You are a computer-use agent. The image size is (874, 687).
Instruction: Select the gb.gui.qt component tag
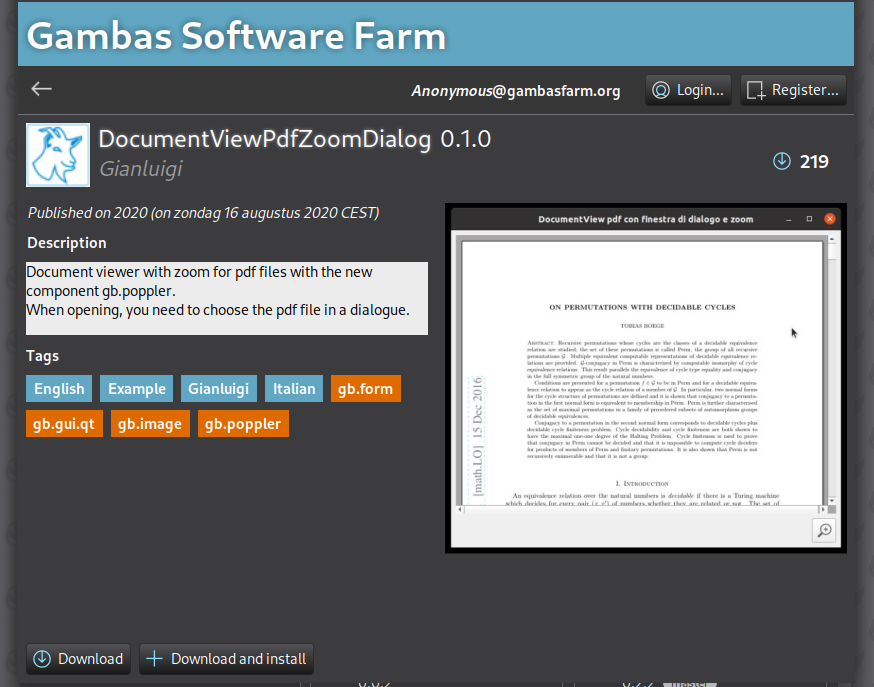(64, 424)
